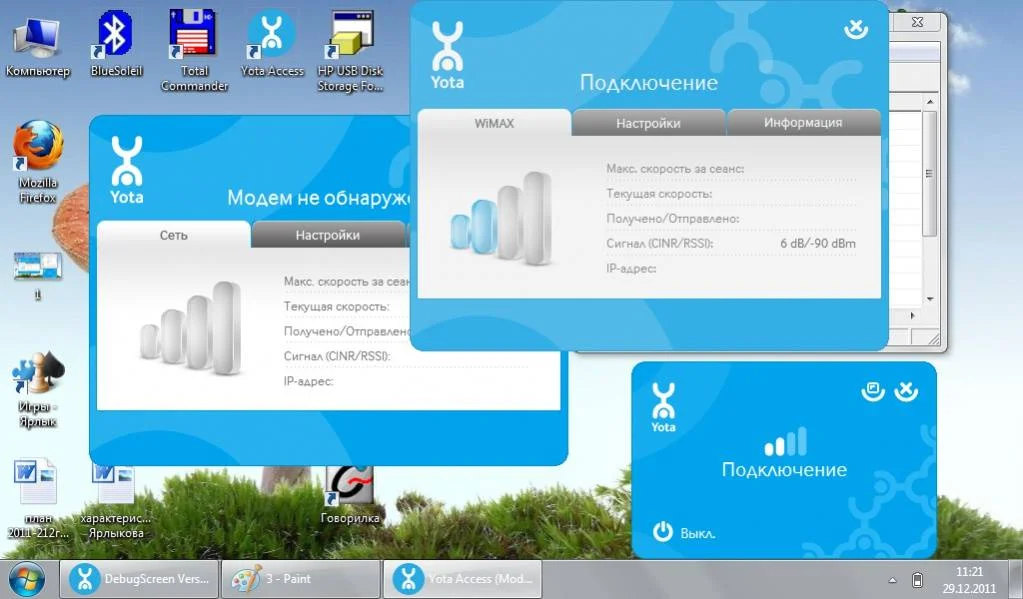
Task: Click the Модем не обнаружен heading
Action: tap(319, 198)
